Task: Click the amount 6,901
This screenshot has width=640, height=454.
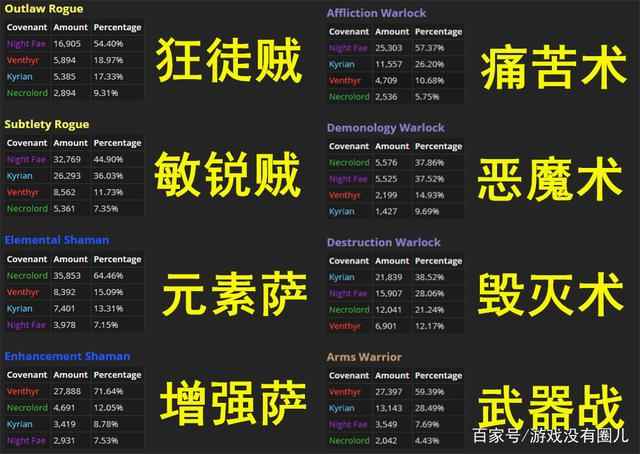Action: click(386, 326)
